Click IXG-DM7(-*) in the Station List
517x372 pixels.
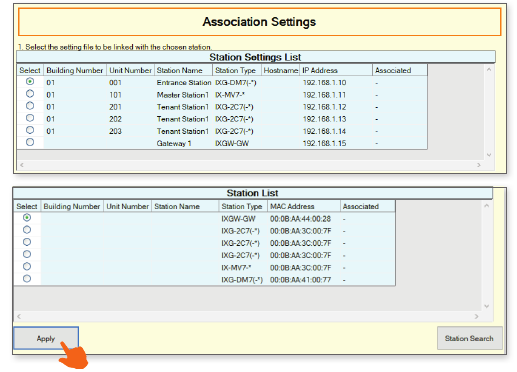(242, 280)
